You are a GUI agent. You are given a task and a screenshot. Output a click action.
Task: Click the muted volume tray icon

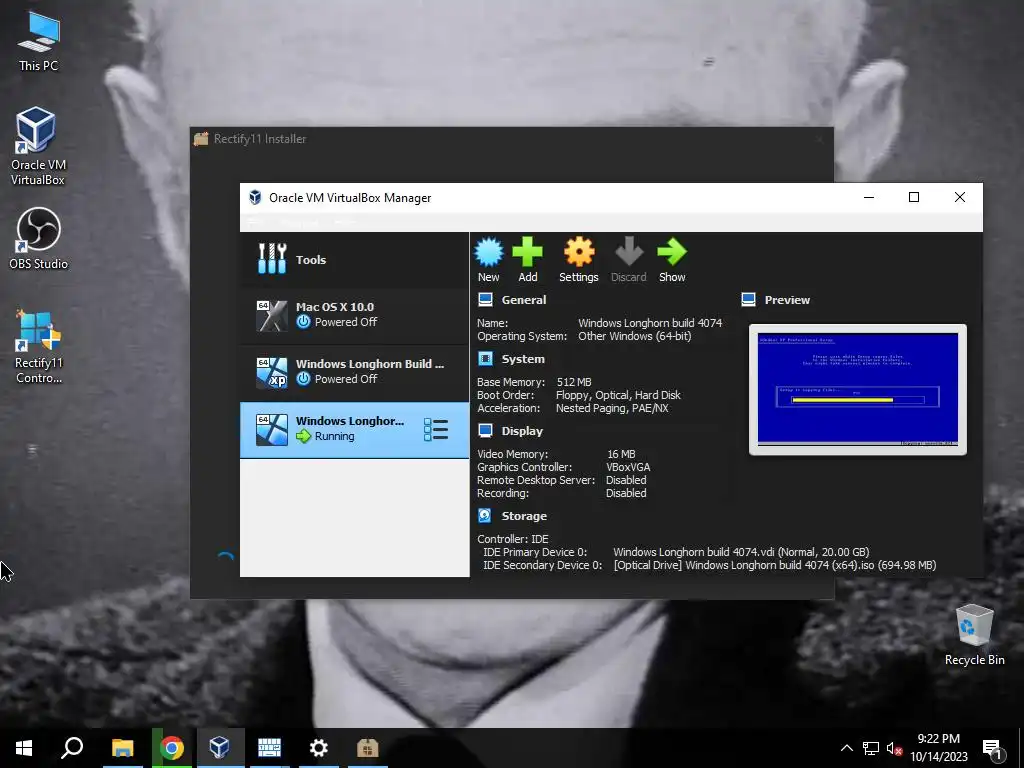point(894,748)
